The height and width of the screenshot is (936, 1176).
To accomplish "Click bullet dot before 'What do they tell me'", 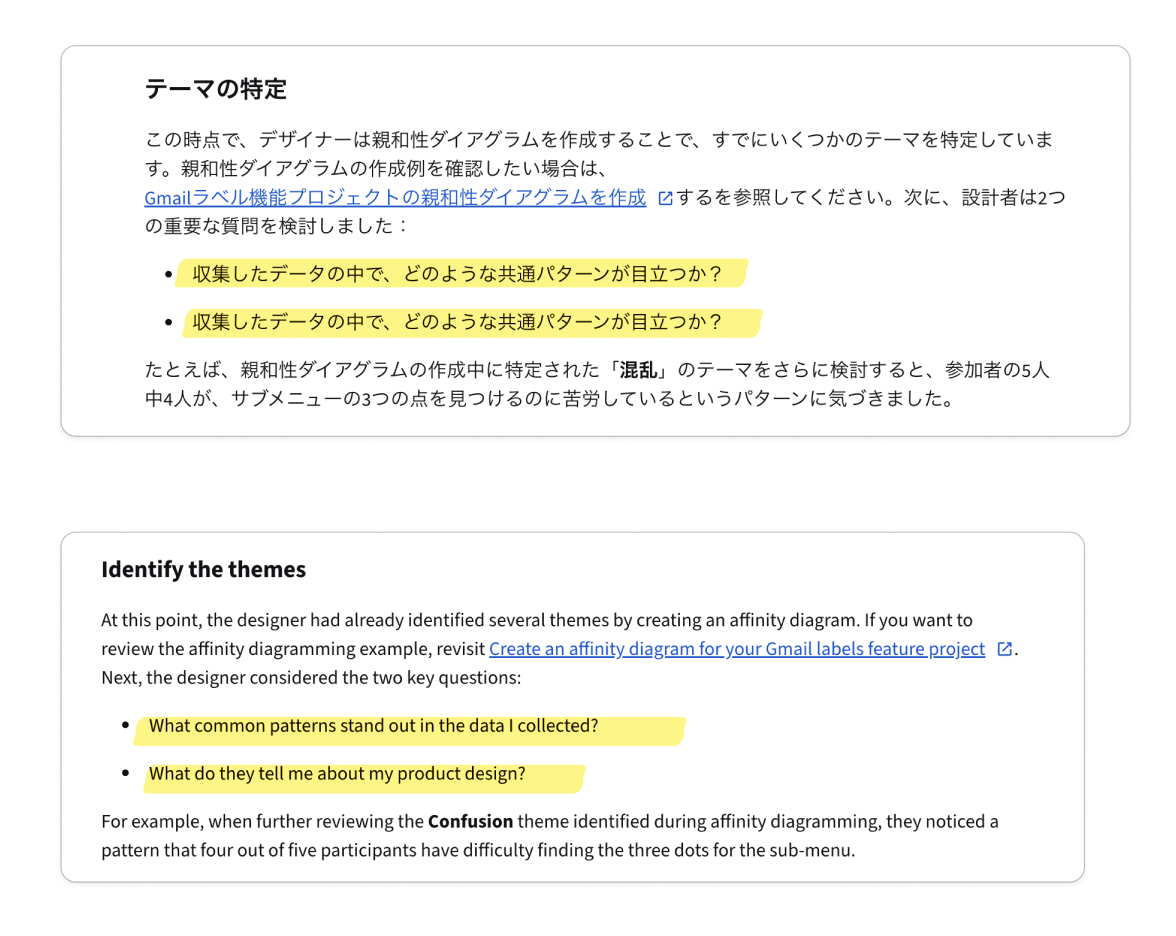I will click(125, 774).
